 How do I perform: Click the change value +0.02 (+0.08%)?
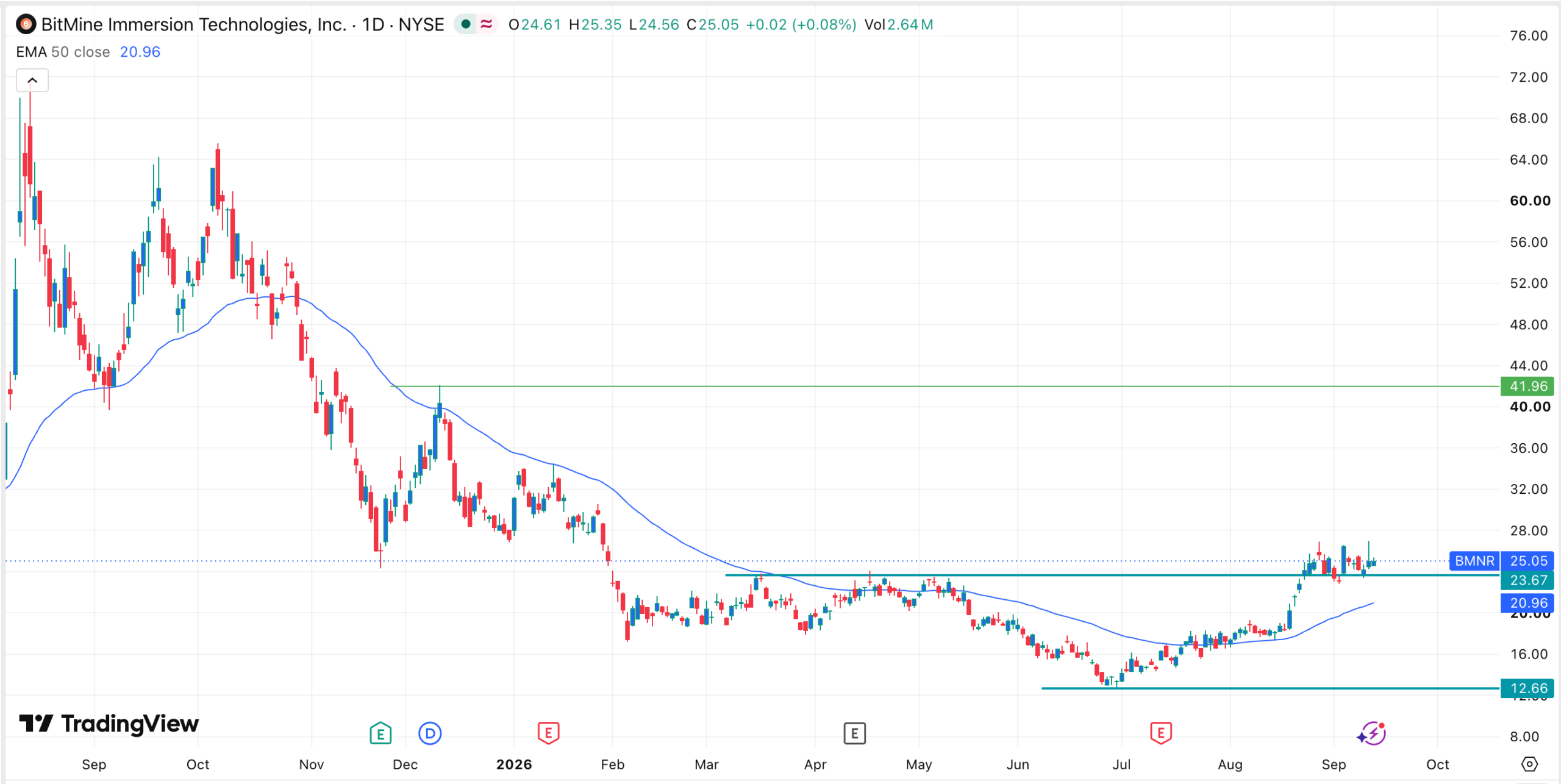801,24
